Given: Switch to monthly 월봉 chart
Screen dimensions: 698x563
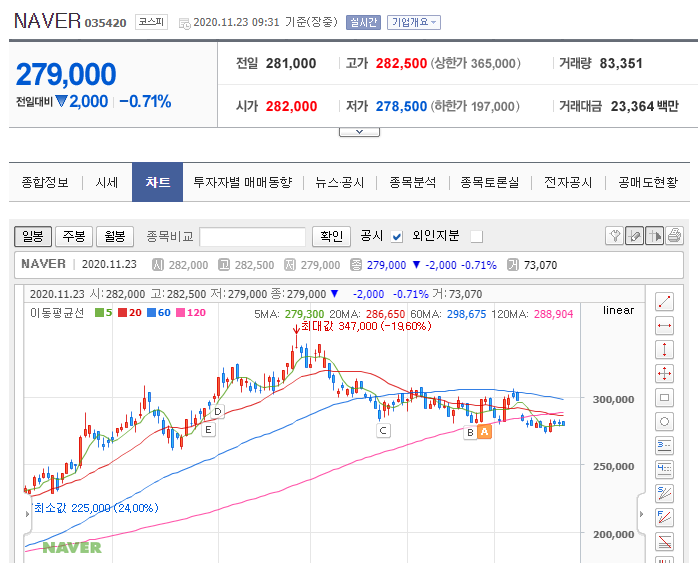Looking at the screenshot, I should click(115, 236).
